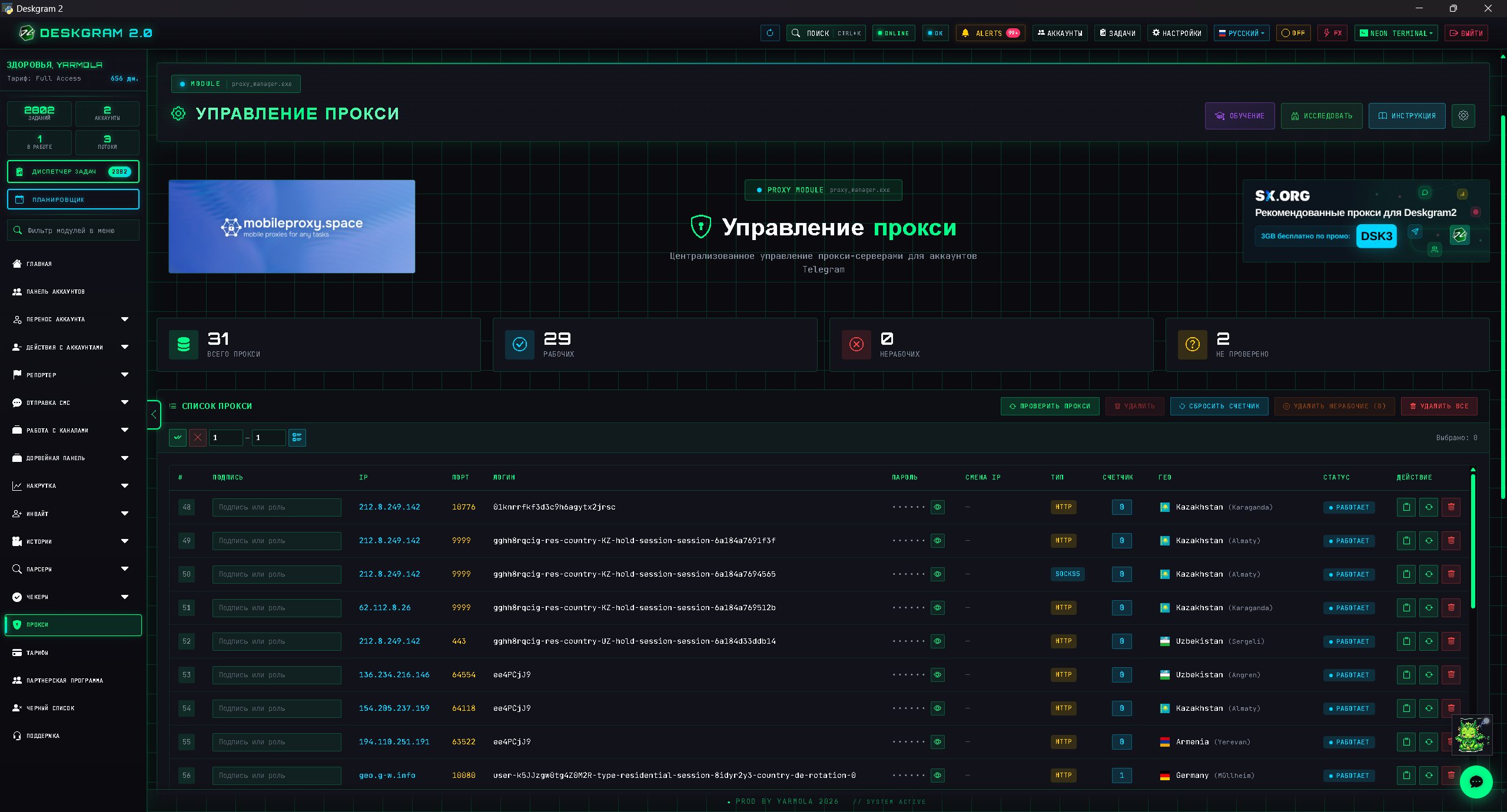This screenshot has height=812, width=1507.
Task: Click the Удалить все button
Action: [x=1439, y=406]
